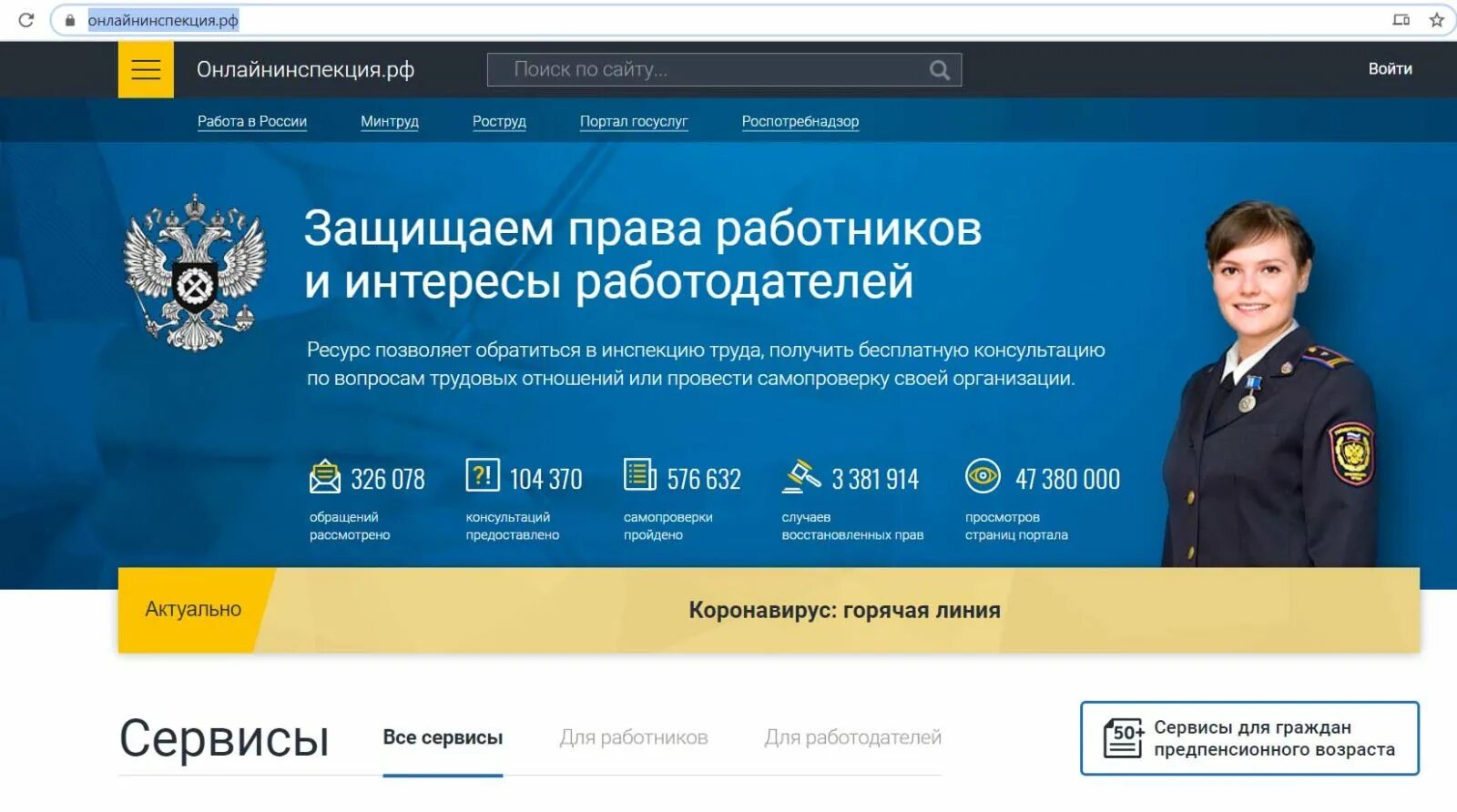Click the screen cast icon in address bar
Screen dimensions: 1457x812
[1401, 20]
